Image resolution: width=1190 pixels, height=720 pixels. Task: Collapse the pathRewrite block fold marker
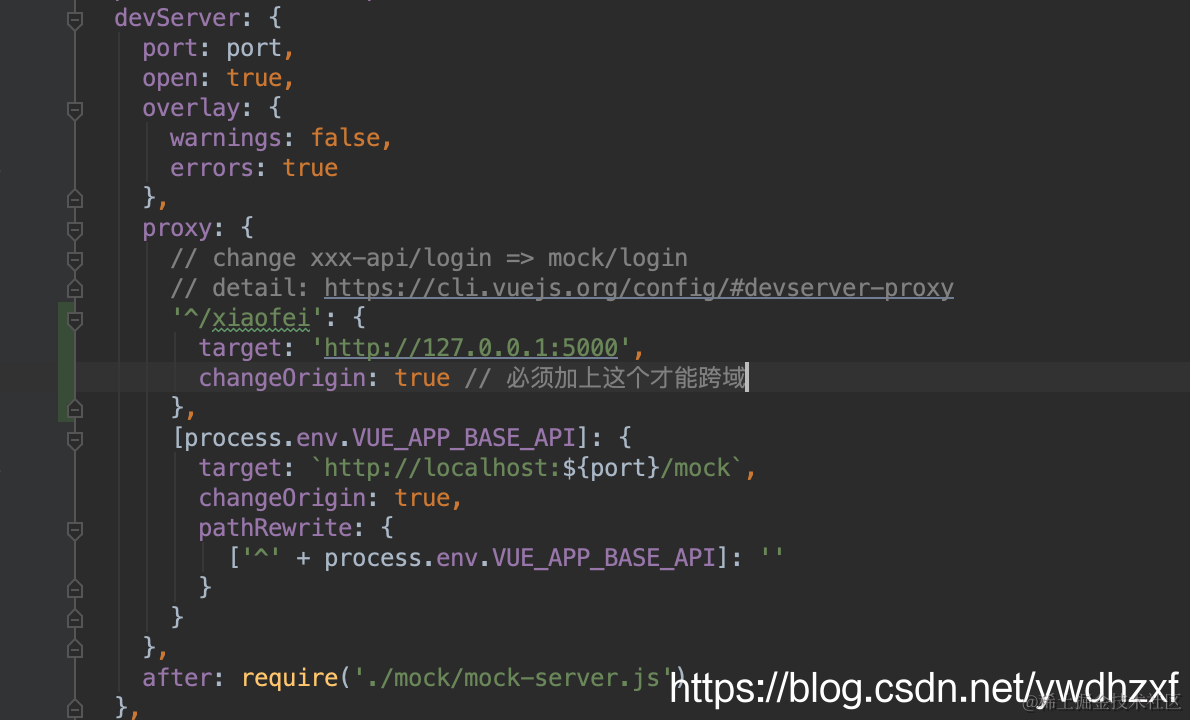click(74, 530)
